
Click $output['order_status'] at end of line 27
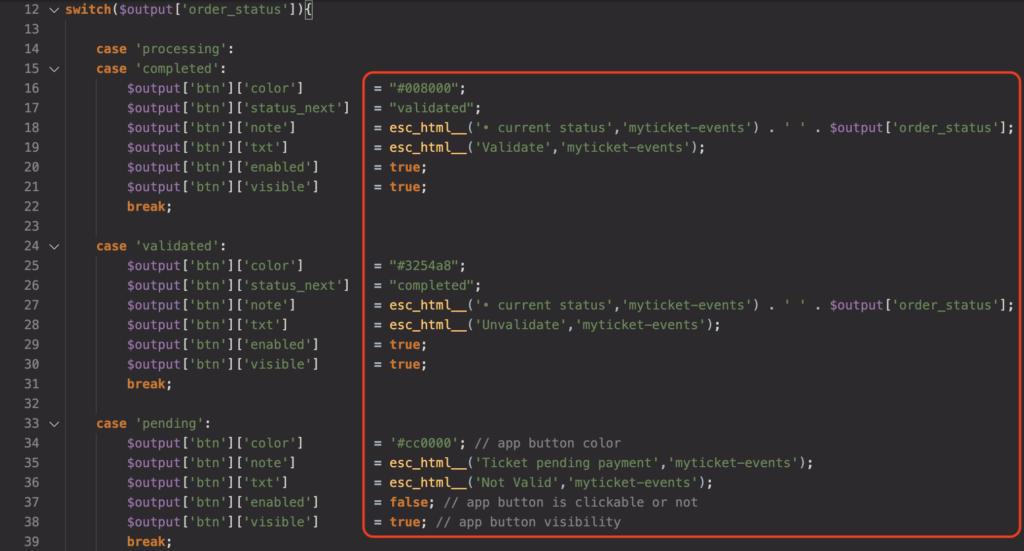coord(918,306)
